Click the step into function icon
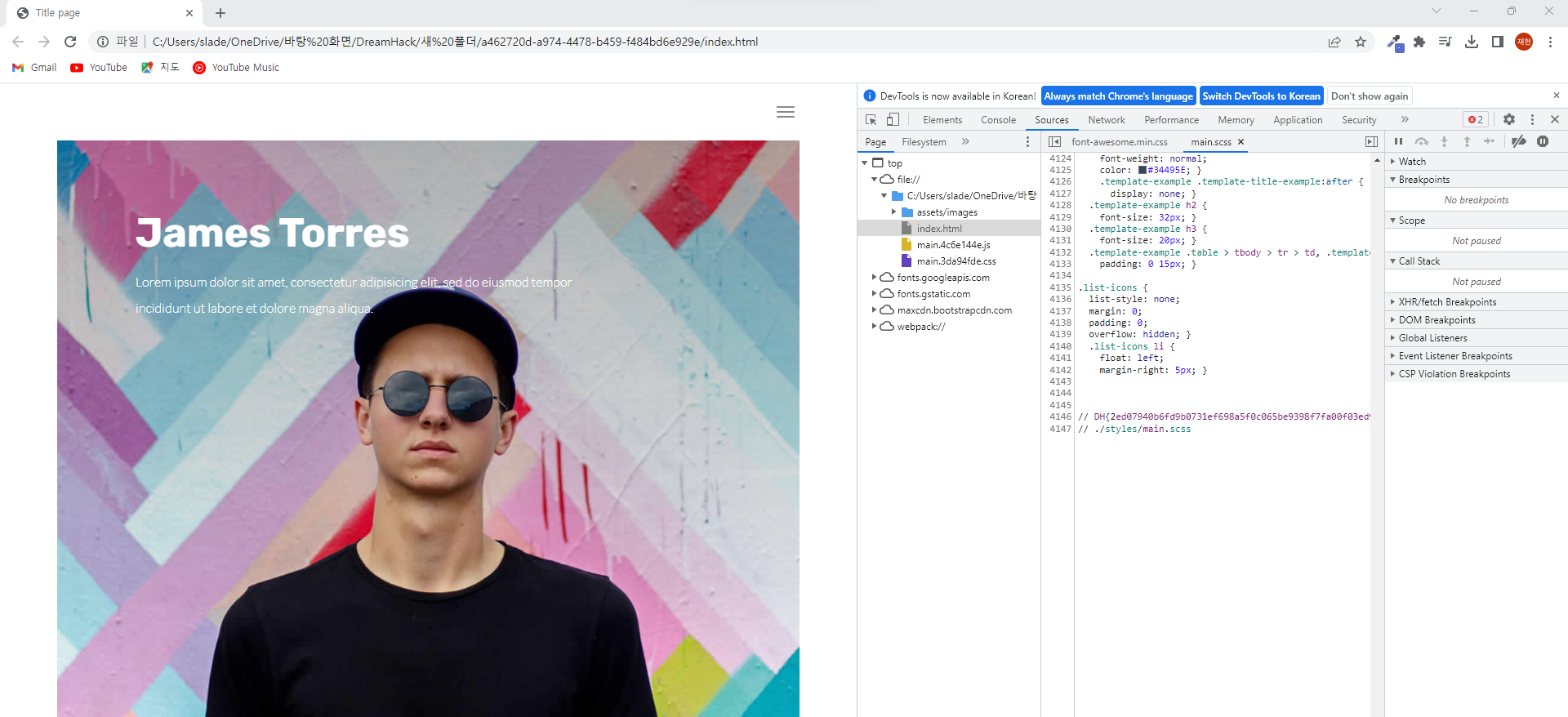1568x717 pixels. pos(1444,141)
